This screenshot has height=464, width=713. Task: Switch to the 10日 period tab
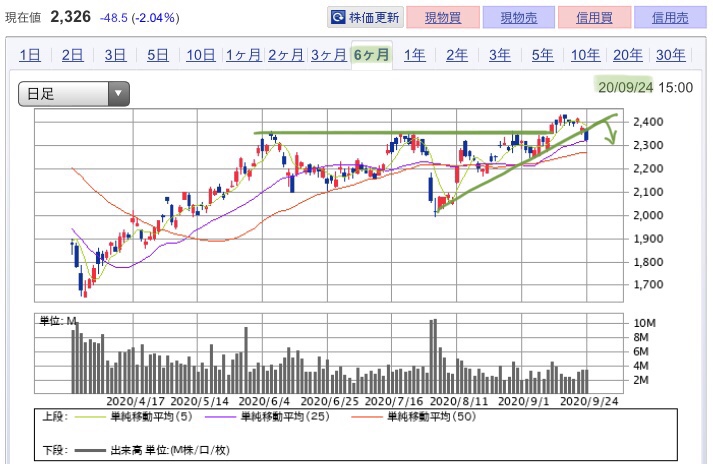(x=200, y=55)
